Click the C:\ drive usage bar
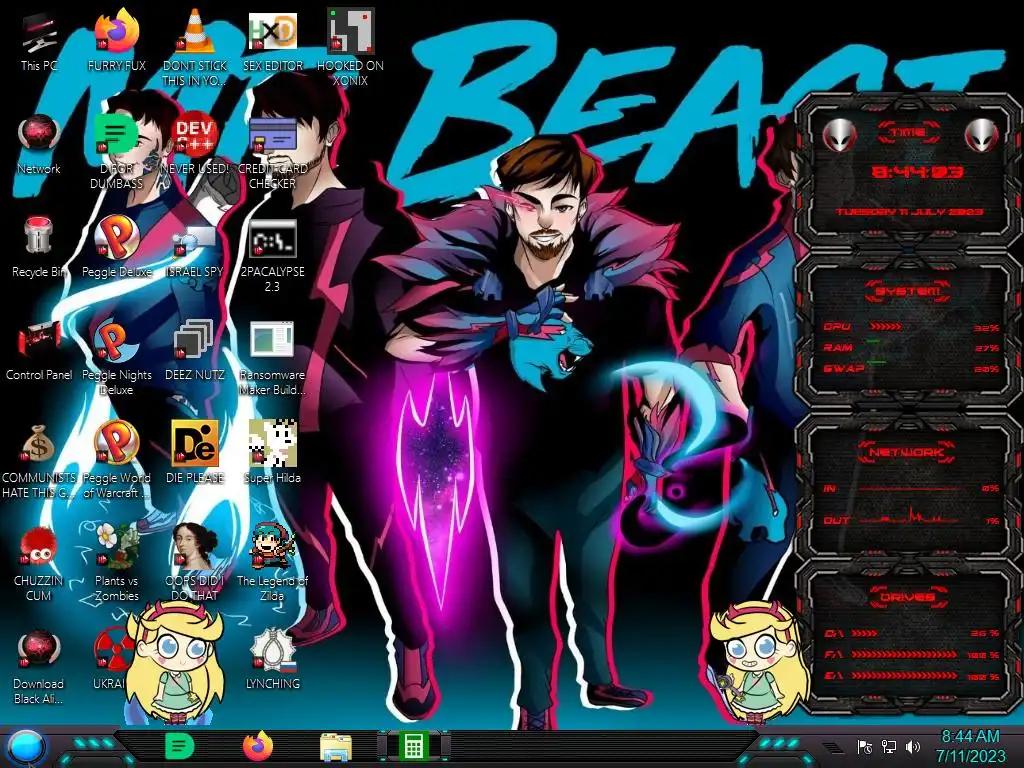 click(x=865, y=633)
